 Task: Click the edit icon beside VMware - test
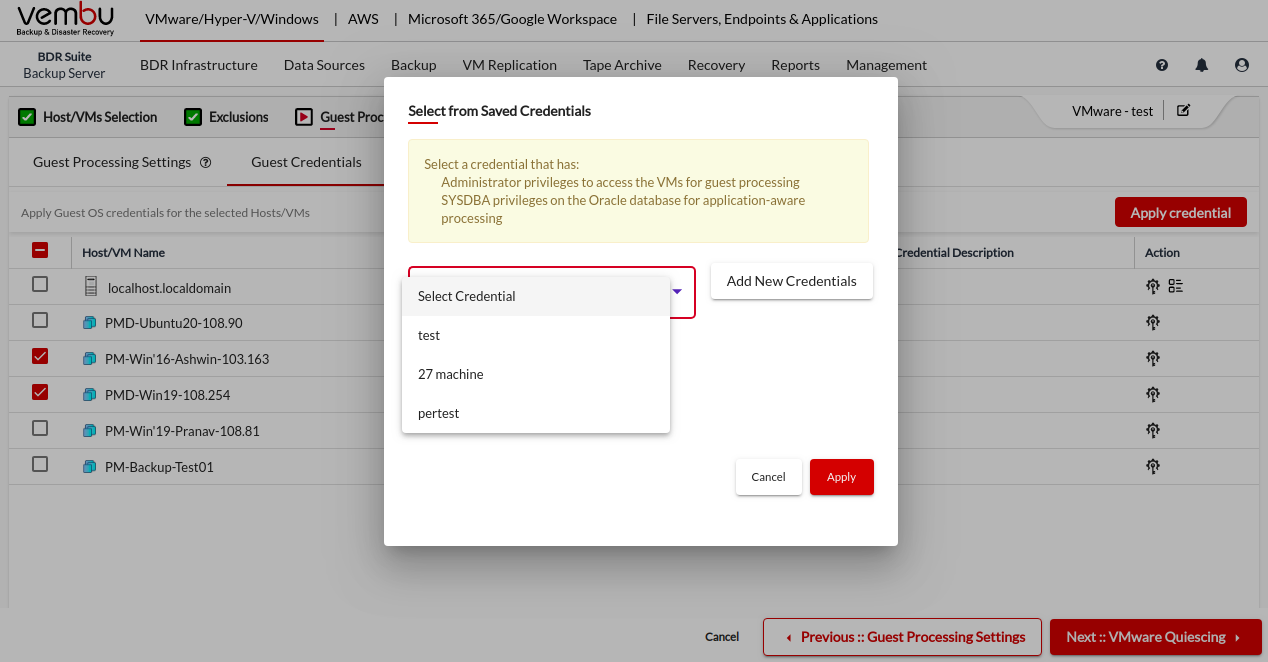tap(1184, 111)
